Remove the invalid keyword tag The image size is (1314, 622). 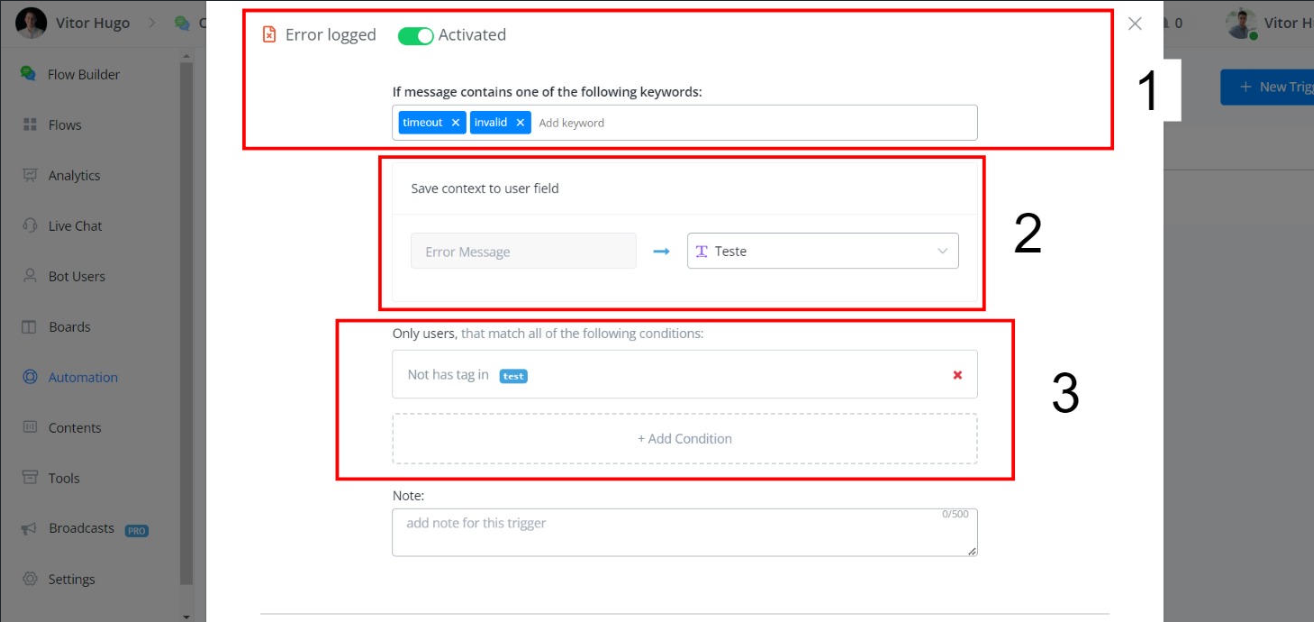pos(520,123)
